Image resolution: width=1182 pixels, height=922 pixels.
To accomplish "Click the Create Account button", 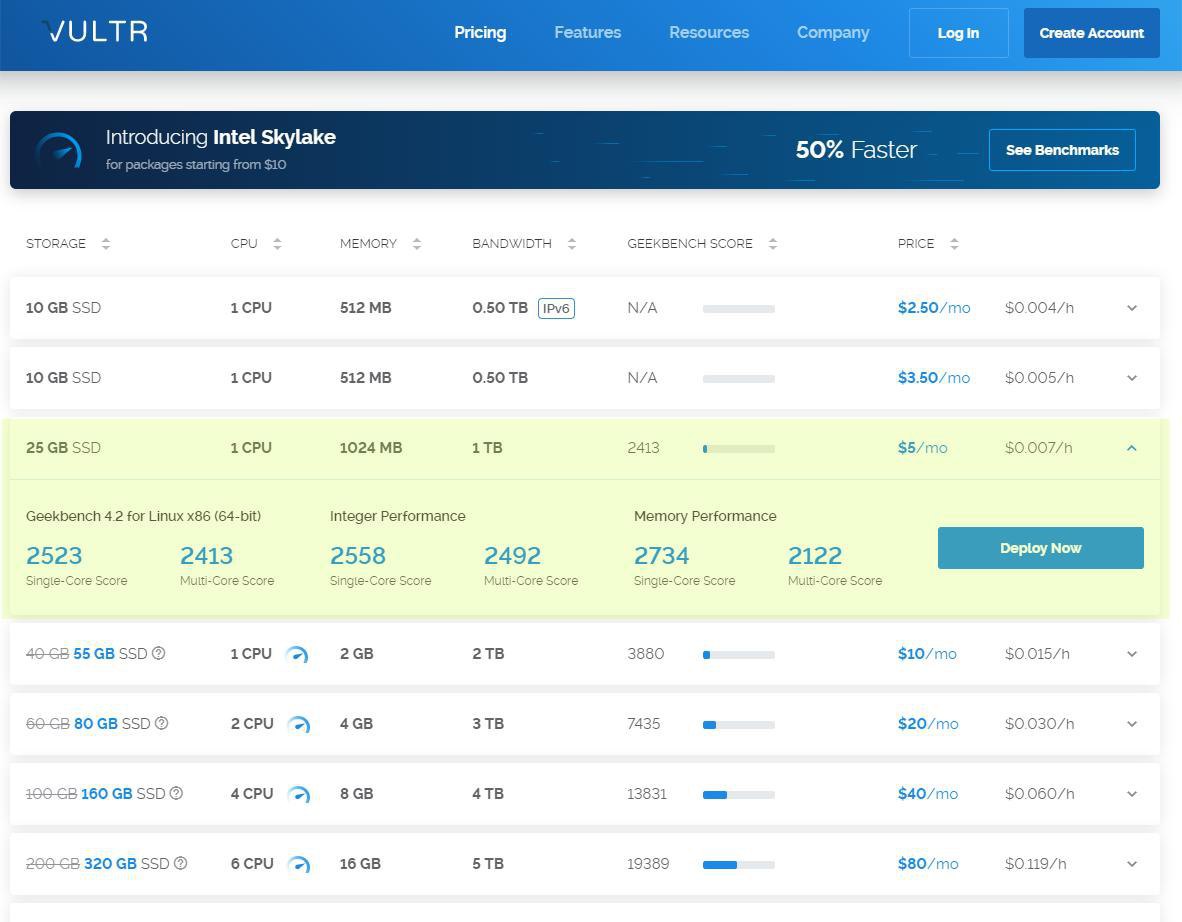I will tap(1092, 33).
